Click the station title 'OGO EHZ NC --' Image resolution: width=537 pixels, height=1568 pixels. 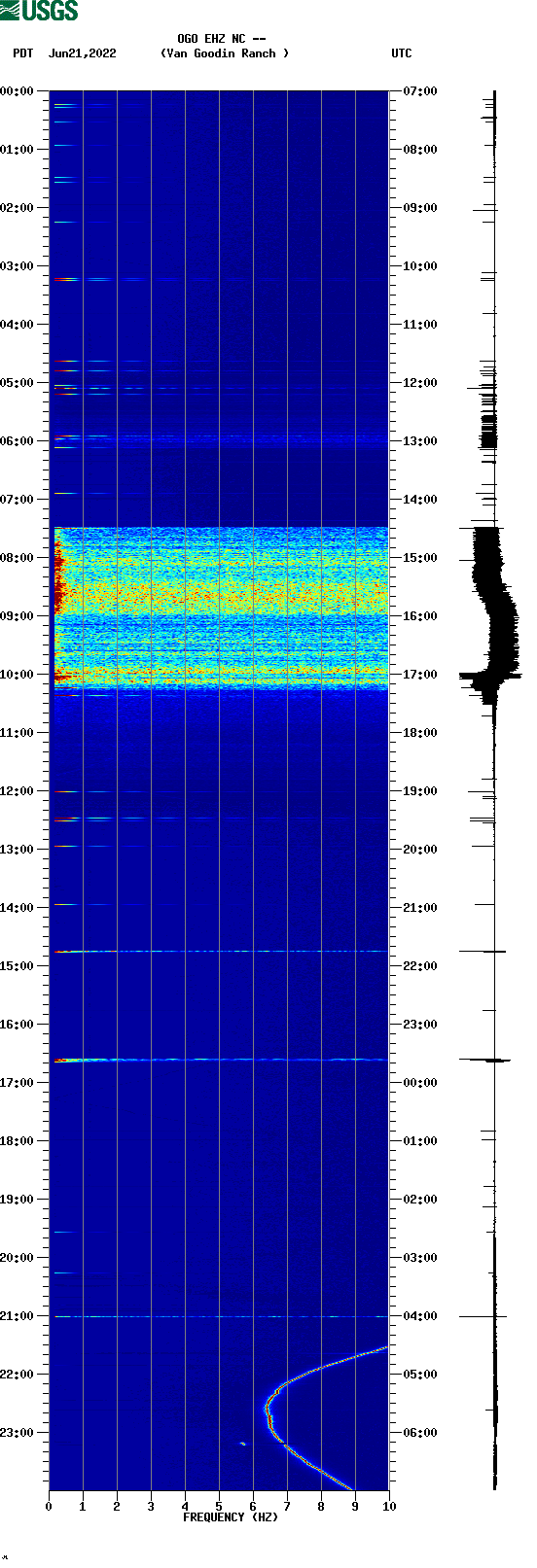[222, 39]
